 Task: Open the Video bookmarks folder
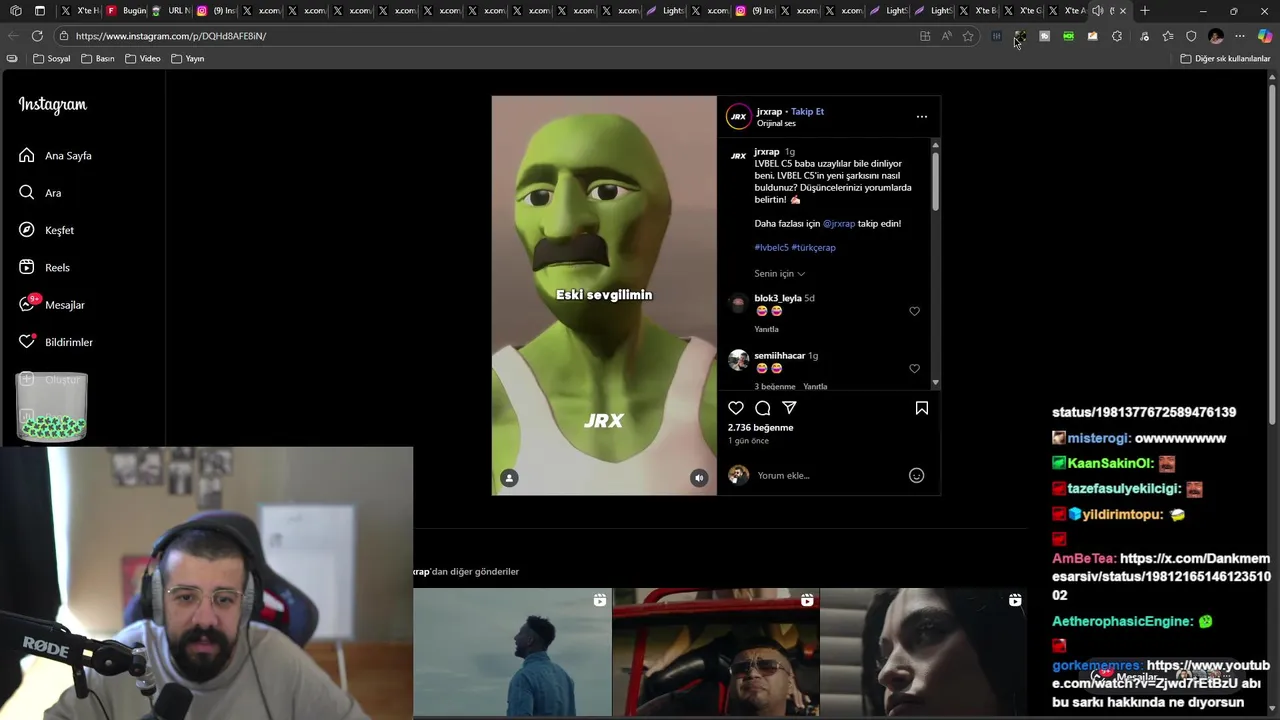[143, 58]
